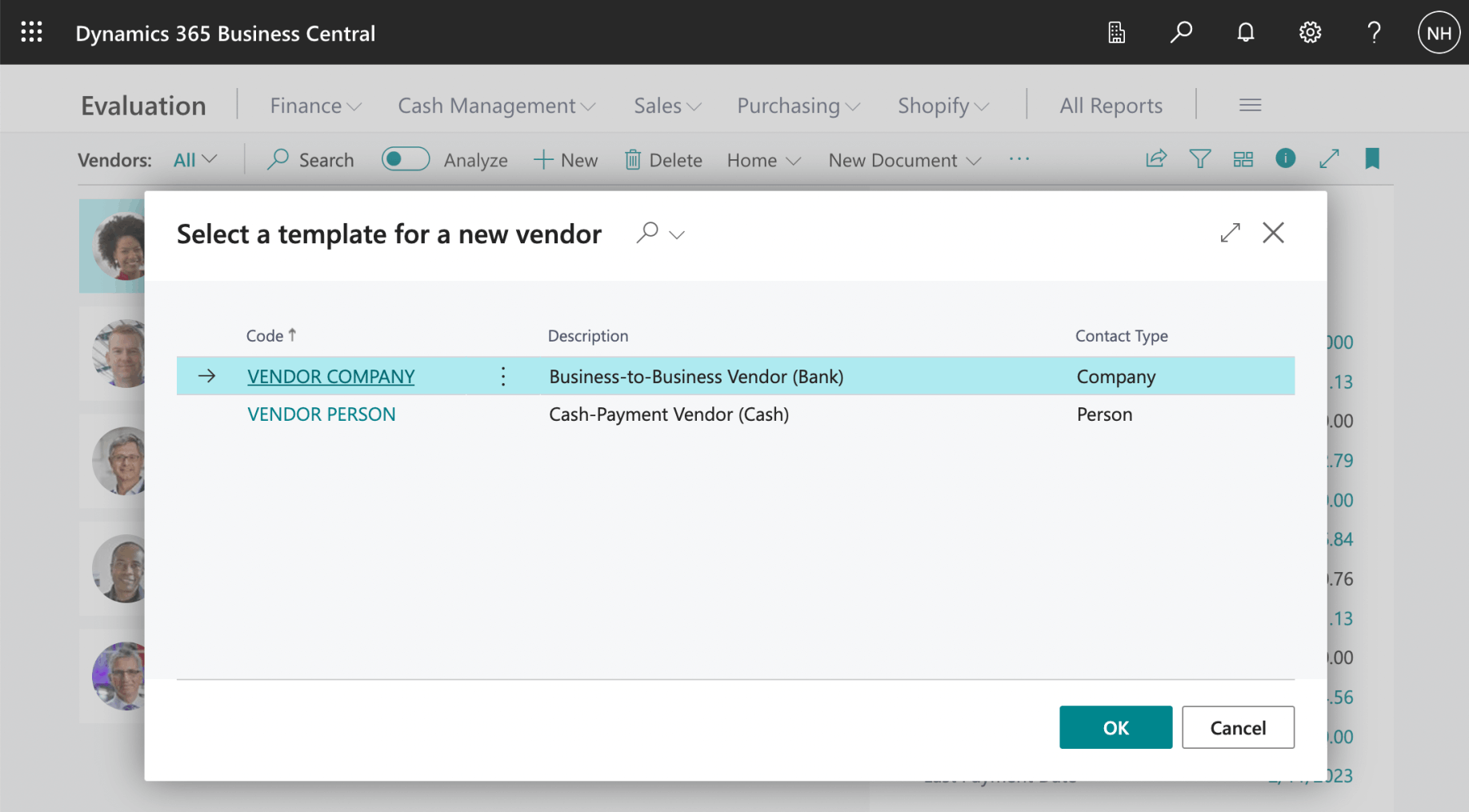Expand the Finance menu
Viewport: 1469px width, 812px height.
coord(315,106)
